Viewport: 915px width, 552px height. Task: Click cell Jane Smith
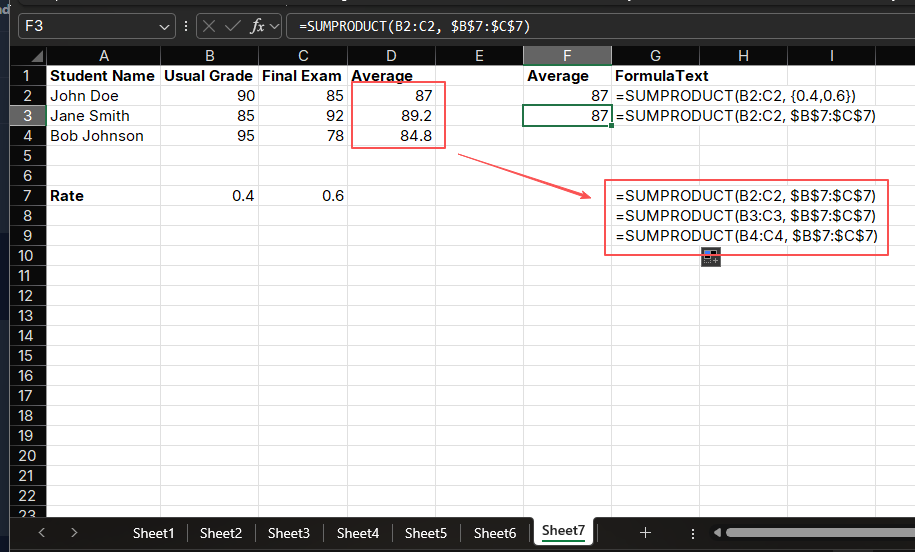[103, 116]
